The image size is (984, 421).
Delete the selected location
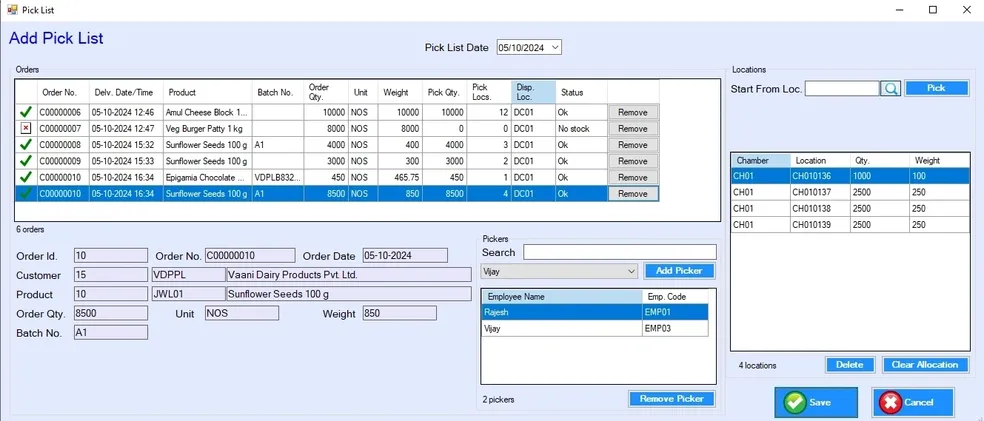(x=850, y=365)
